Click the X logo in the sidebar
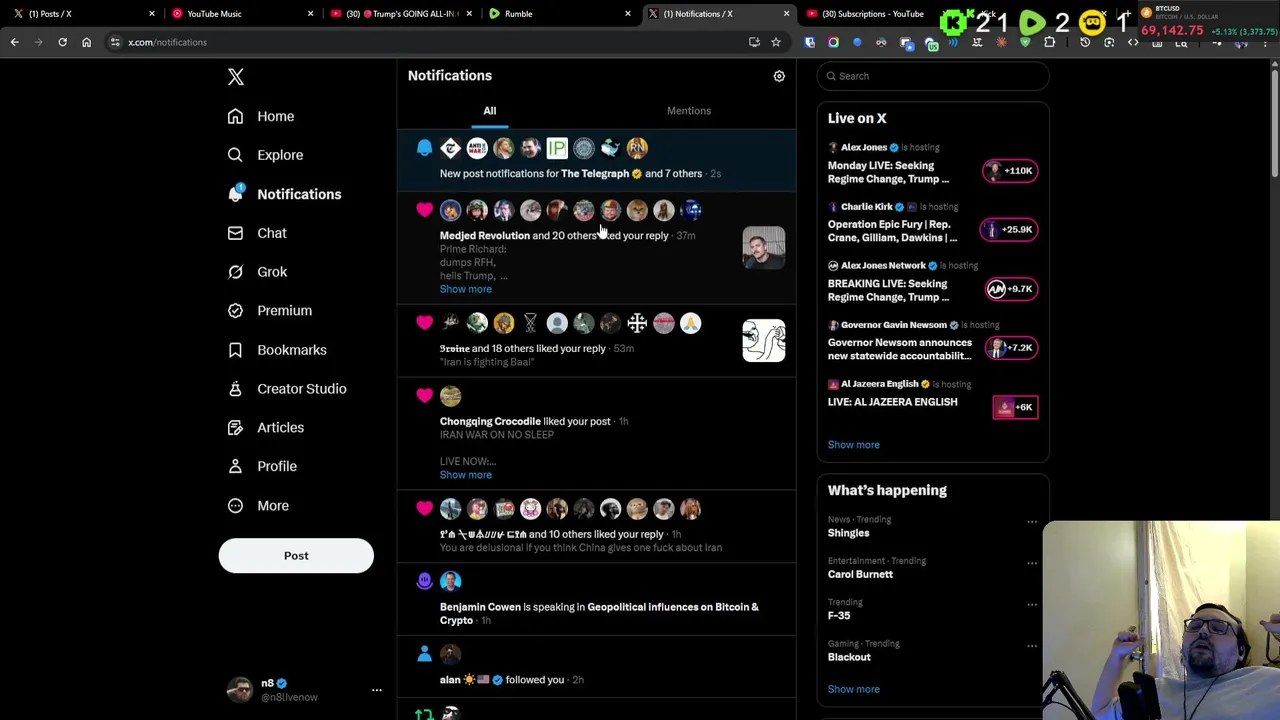 pos(236,77)
